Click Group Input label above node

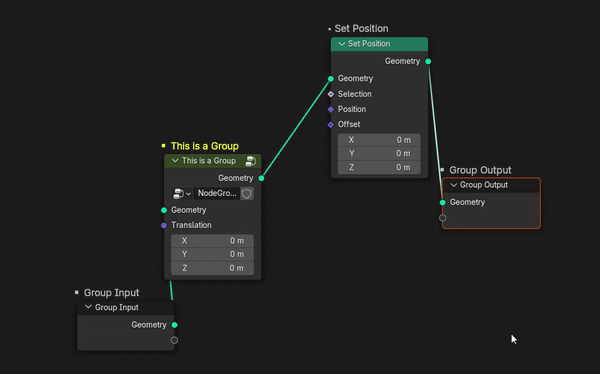point(111,293)
